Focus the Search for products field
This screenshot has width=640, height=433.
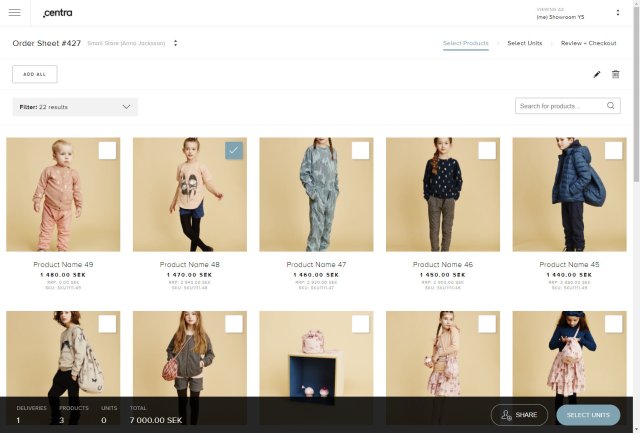click(x=560, y=106)
